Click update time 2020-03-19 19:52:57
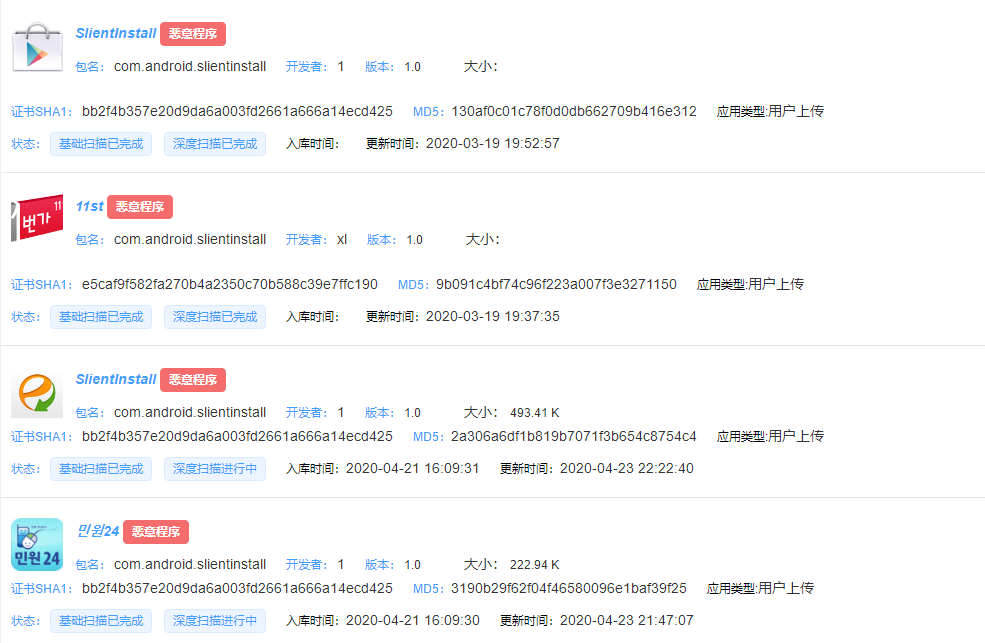Image resolution: width=985 pixels, height=643 pixels. tap(492, 144)
